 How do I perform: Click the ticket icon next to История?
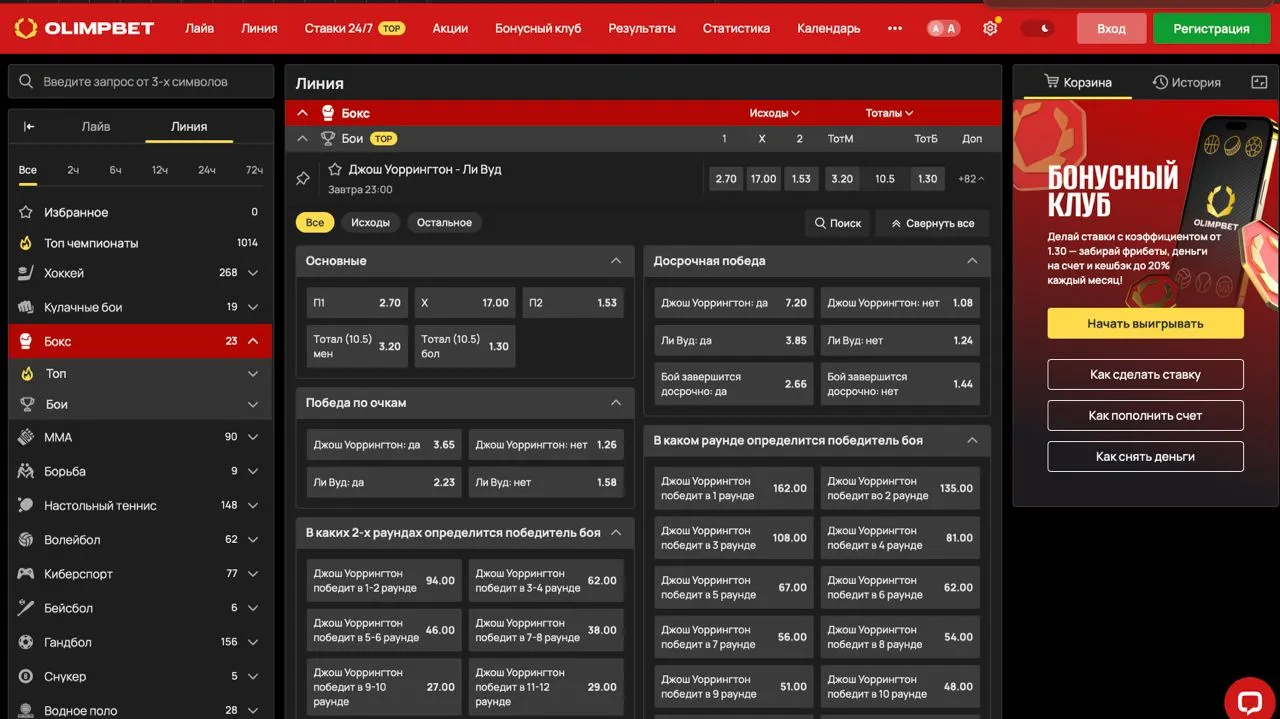[1259, 82]
